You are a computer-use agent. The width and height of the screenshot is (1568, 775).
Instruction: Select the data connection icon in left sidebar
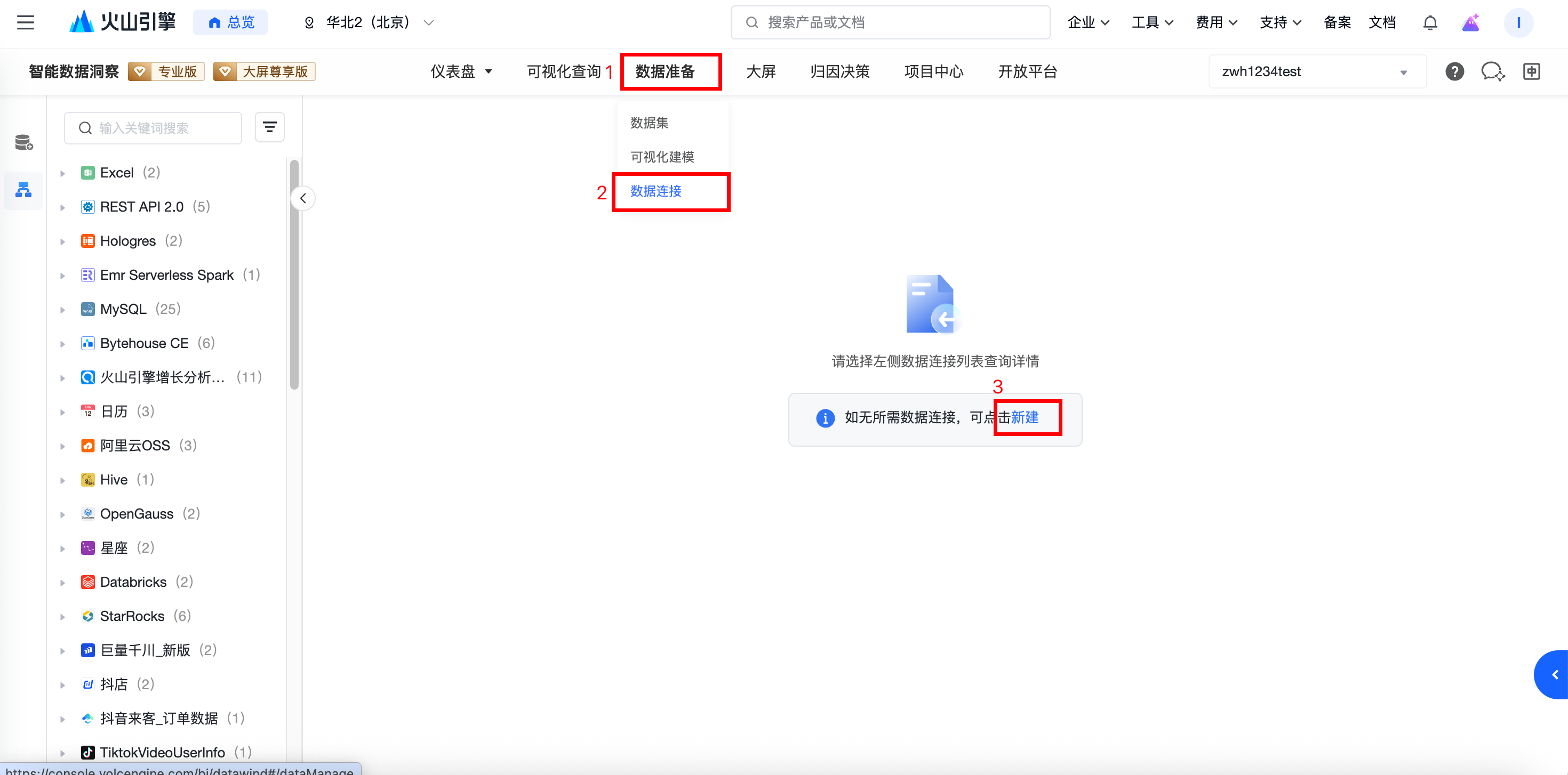click(x=24, y=190)
